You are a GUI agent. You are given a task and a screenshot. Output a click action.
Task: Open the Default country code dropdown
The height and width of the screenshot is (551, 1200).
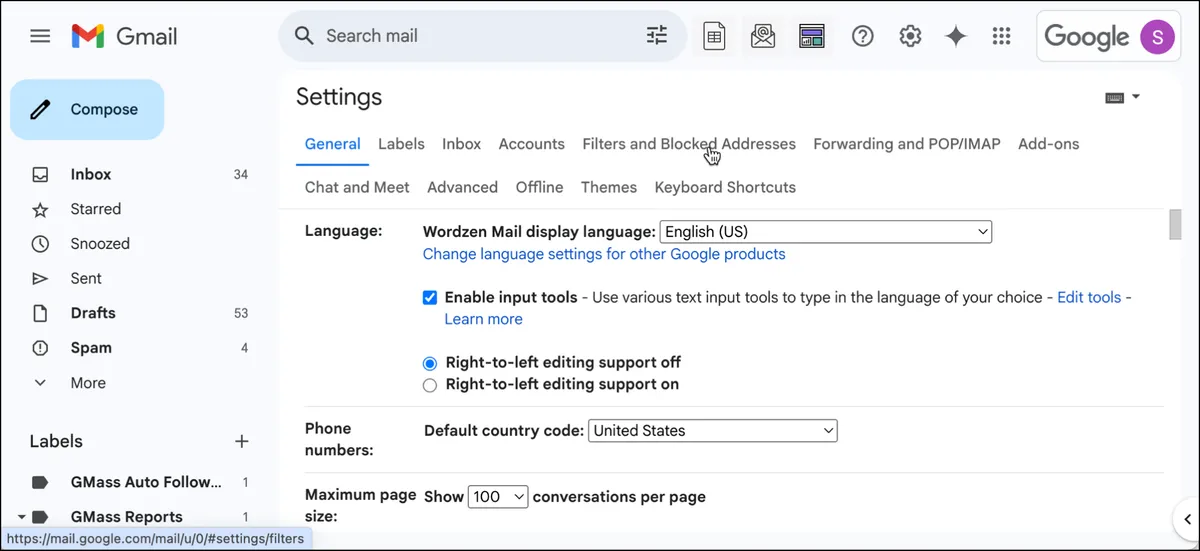pos(712,431)
